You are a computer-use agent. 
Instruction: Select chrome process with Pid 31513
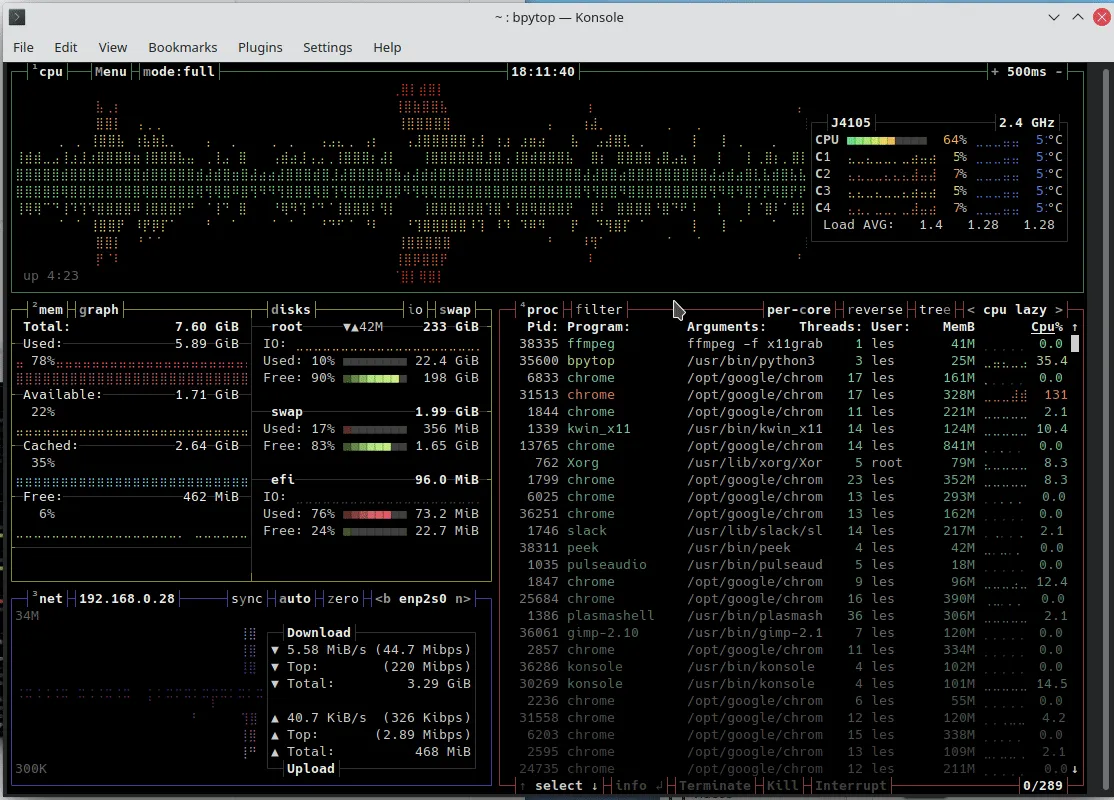(x=791, y=394)
